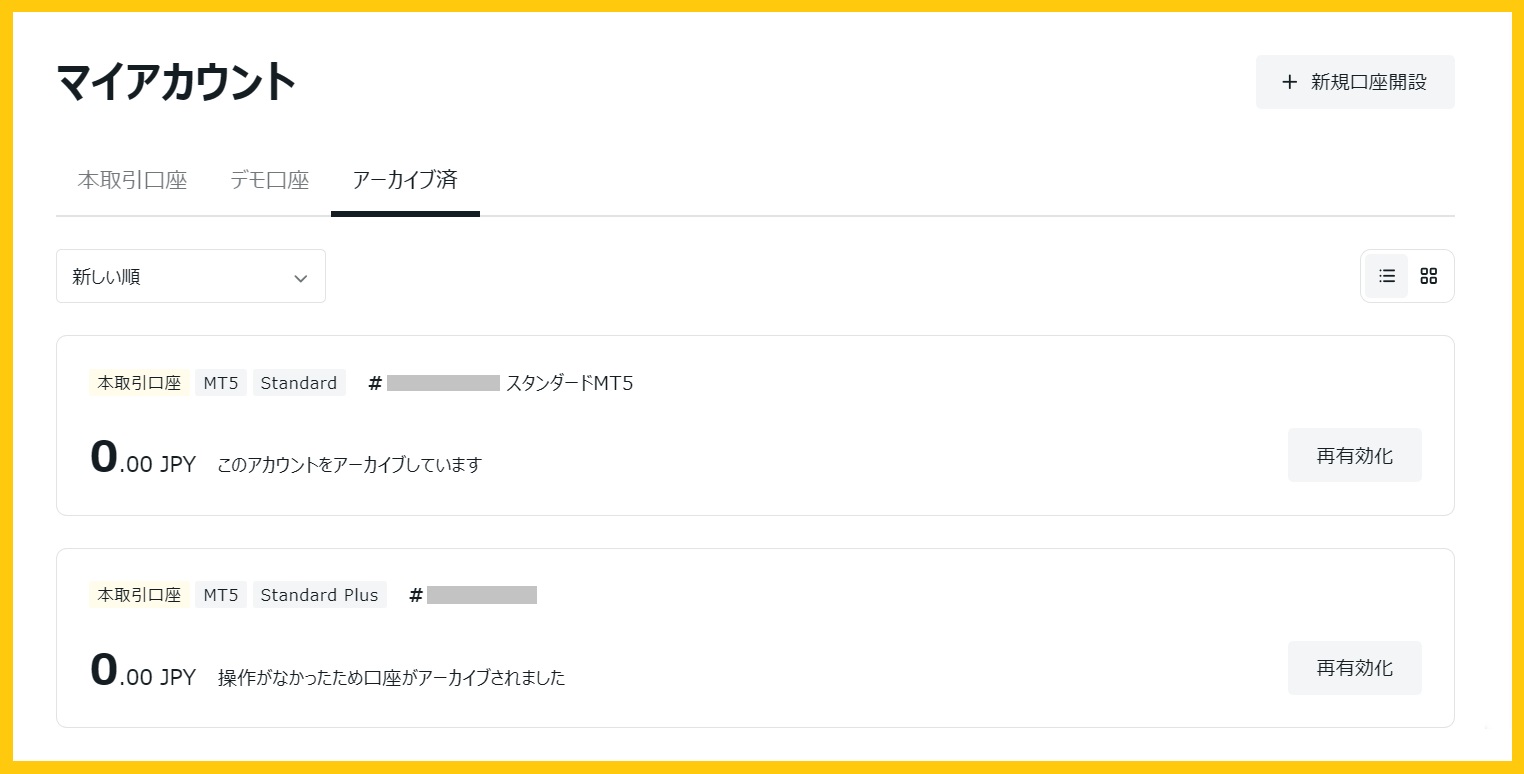The image size is (1524, 774).
Task: Switch to the 本取引口座 tab
Action: pyautogui.click(x=132, y=181)
